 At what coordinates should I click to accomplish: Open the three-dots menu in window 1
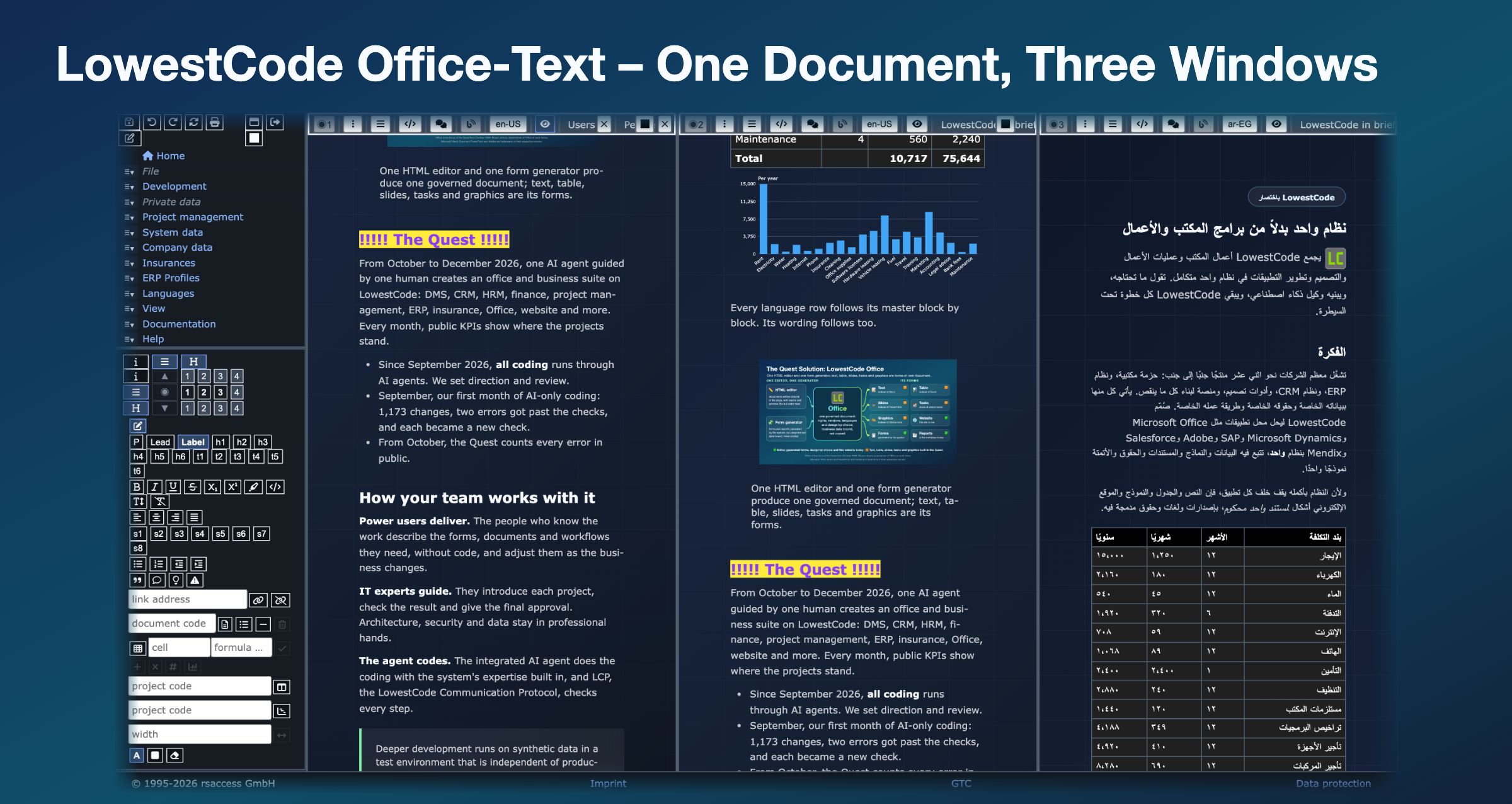tap(353, 124)
